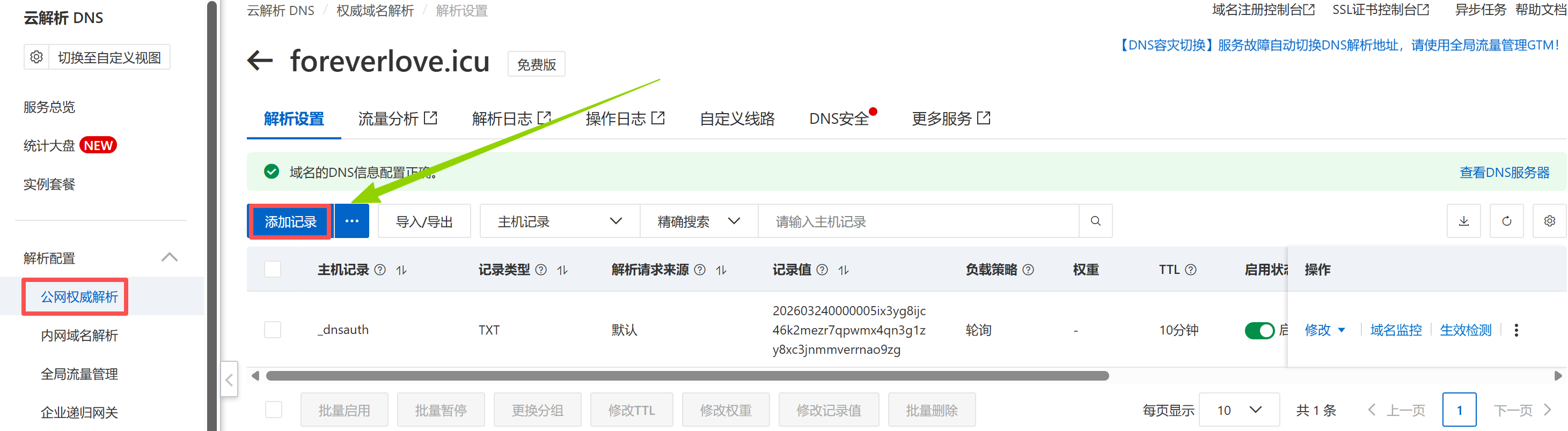Check the _dnsauth record row checkbox

[273, 330]
